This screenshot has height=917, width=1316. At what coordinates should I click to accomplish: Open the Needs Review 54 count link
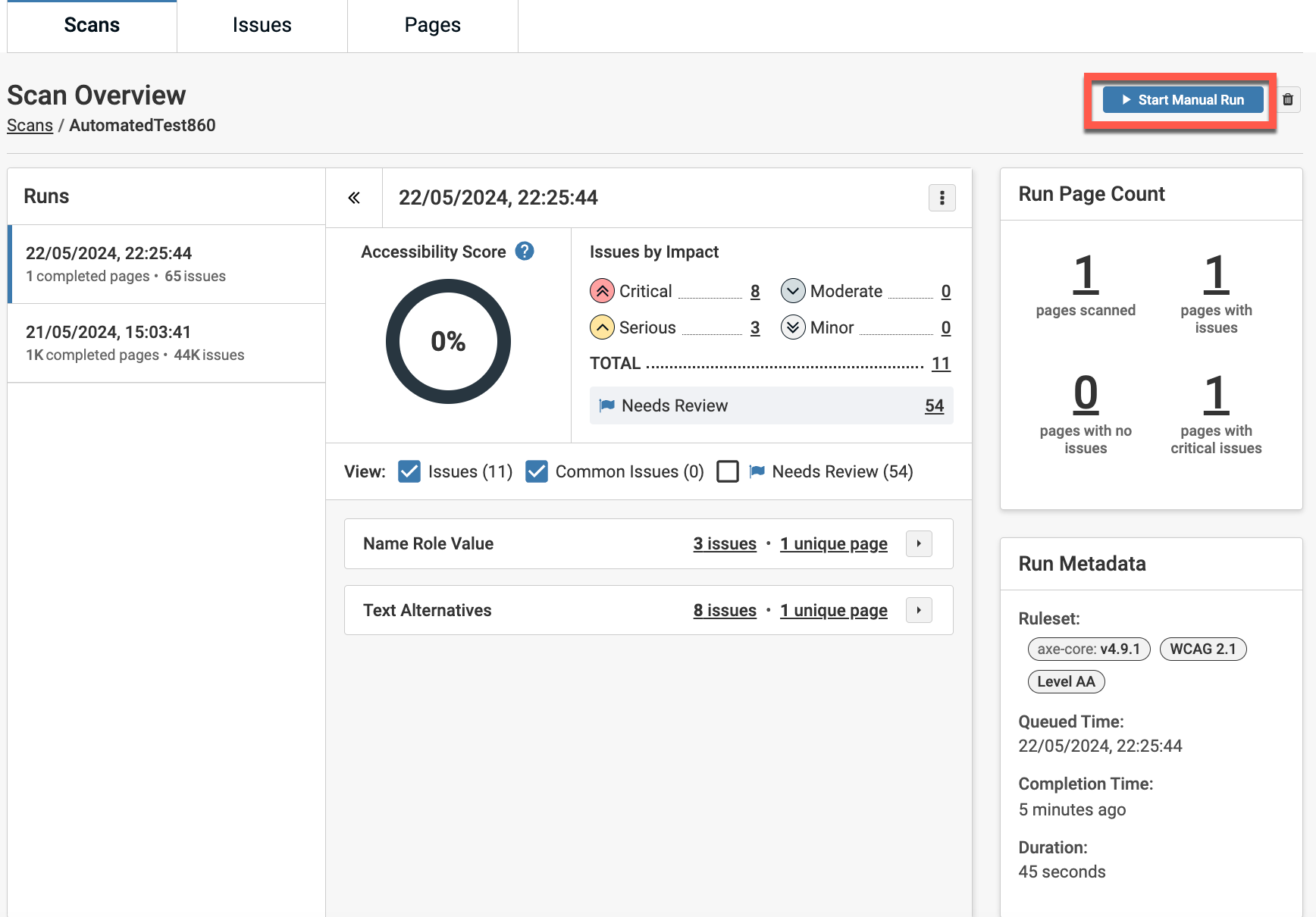click(934, 406)
